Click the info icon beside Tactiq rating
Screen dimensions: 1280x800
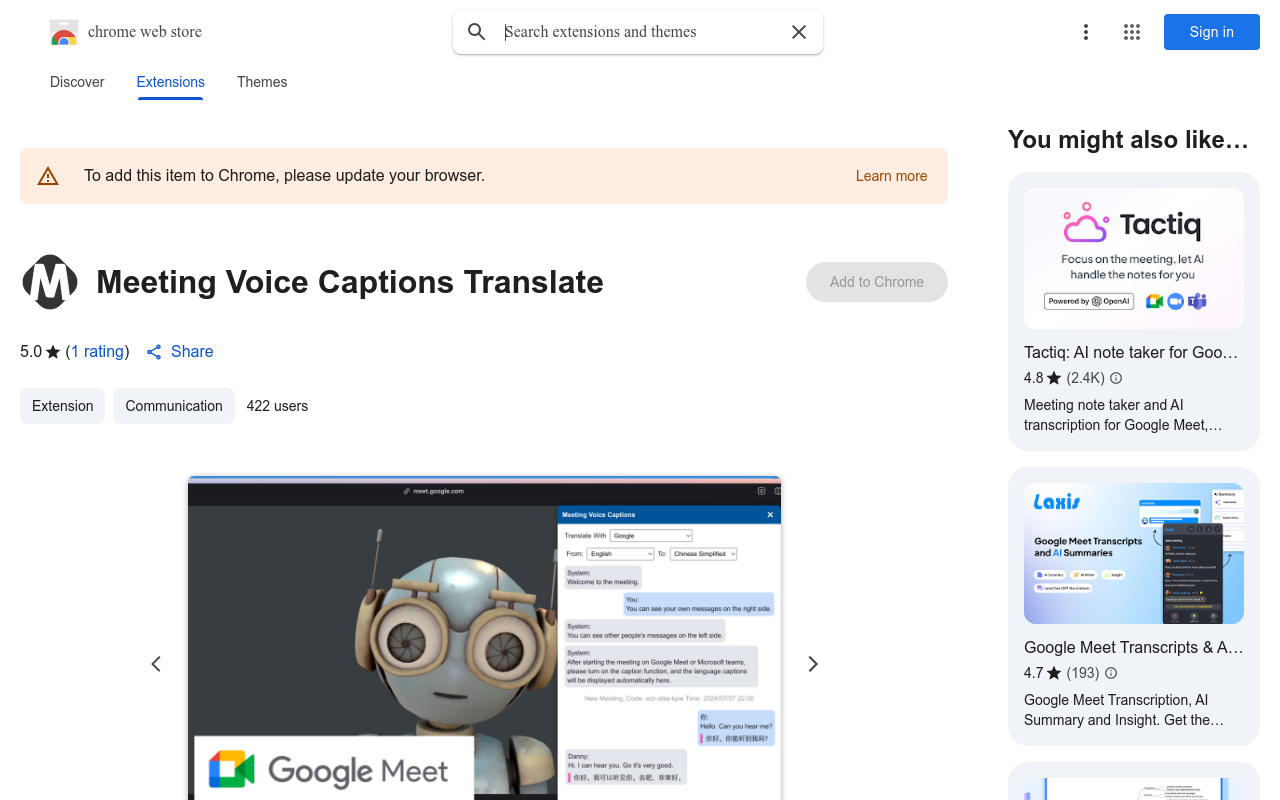[x=1116, y=378]
